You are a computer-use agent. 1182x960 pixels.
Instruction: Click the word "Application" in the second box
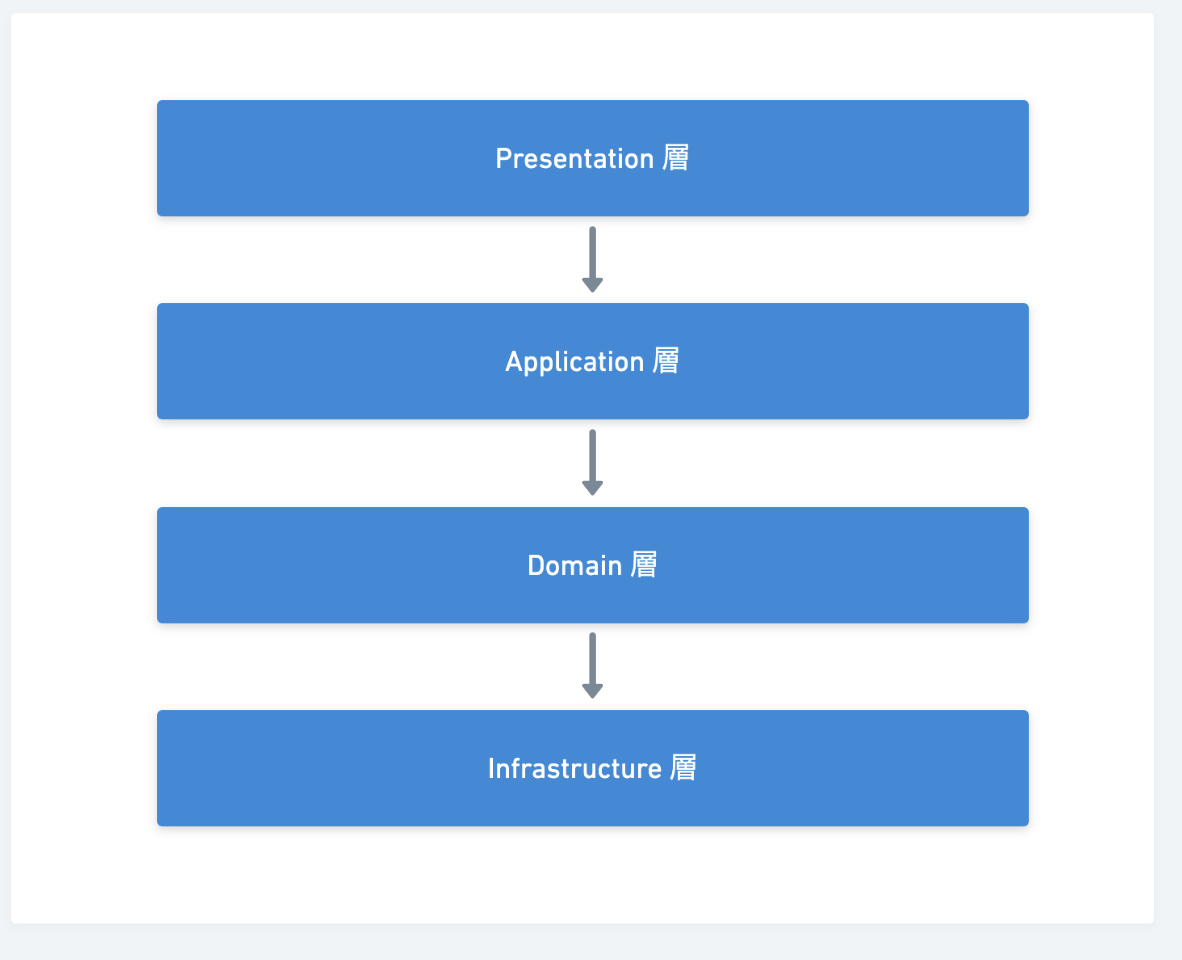pos(574,362)
